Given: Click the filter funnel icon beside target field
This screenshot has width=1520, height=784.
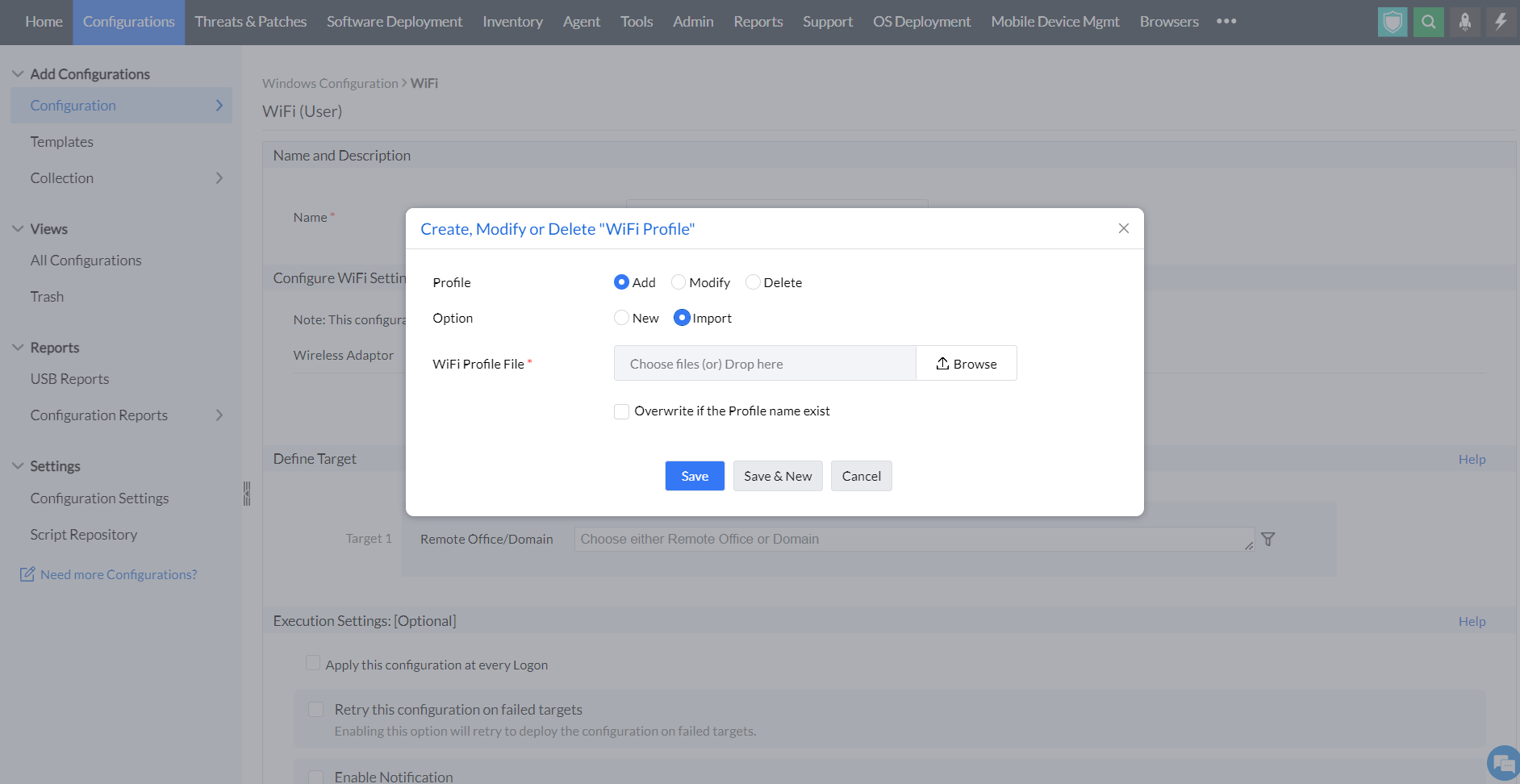Looking at the screenshot, I should click(1268, 539).
